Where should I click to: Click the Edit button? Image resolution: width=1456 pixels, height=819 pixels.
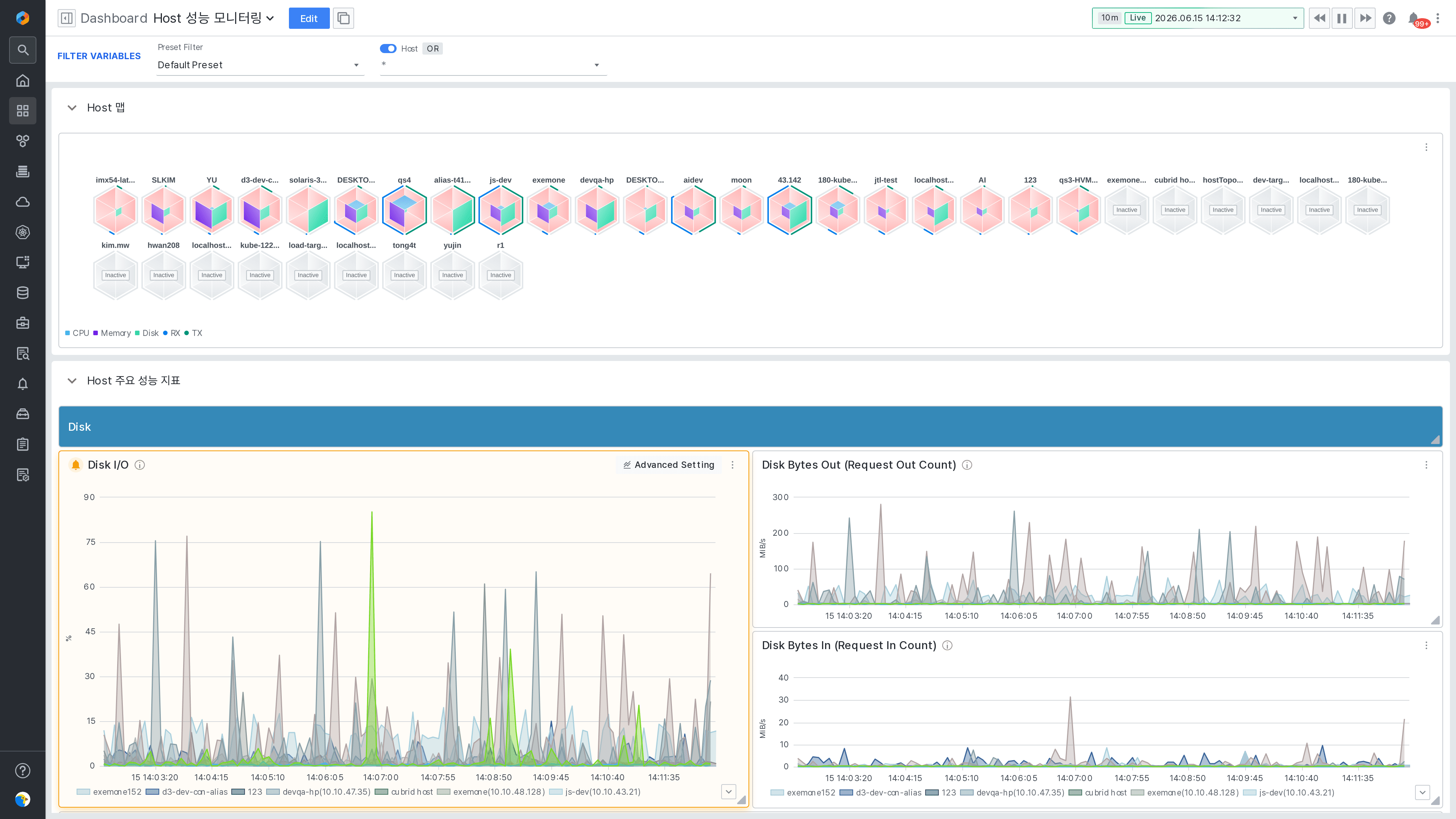(x=309, y=18)
